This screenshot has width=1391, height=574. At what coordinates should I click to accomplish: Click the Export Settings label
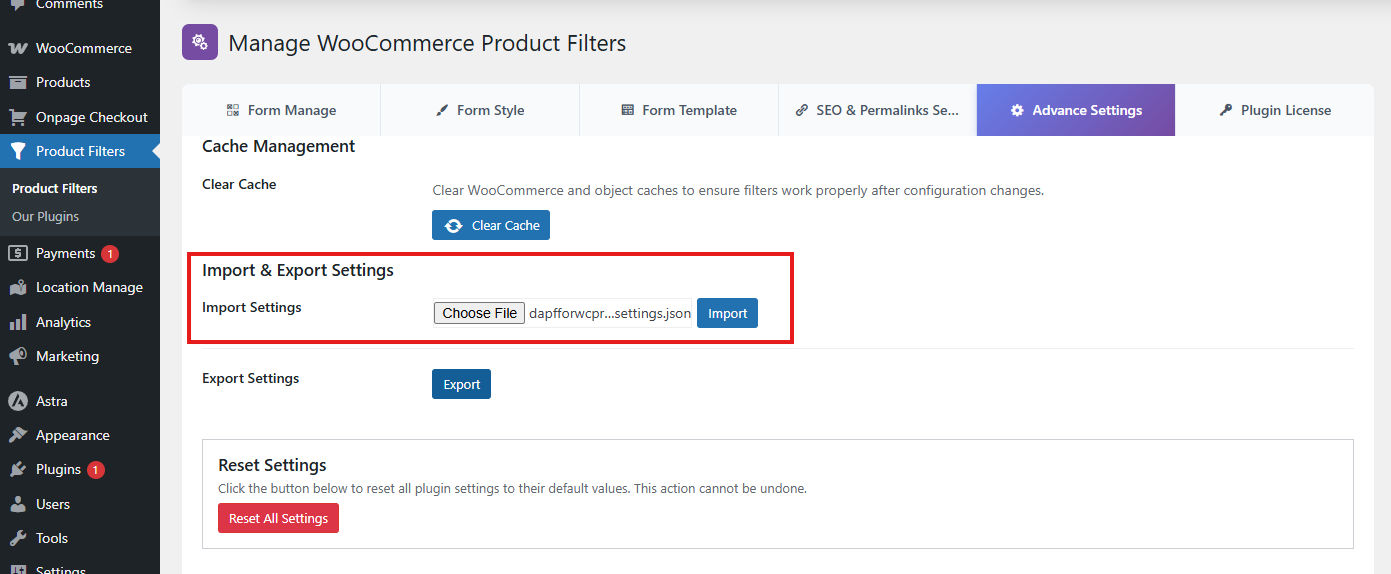251,378
